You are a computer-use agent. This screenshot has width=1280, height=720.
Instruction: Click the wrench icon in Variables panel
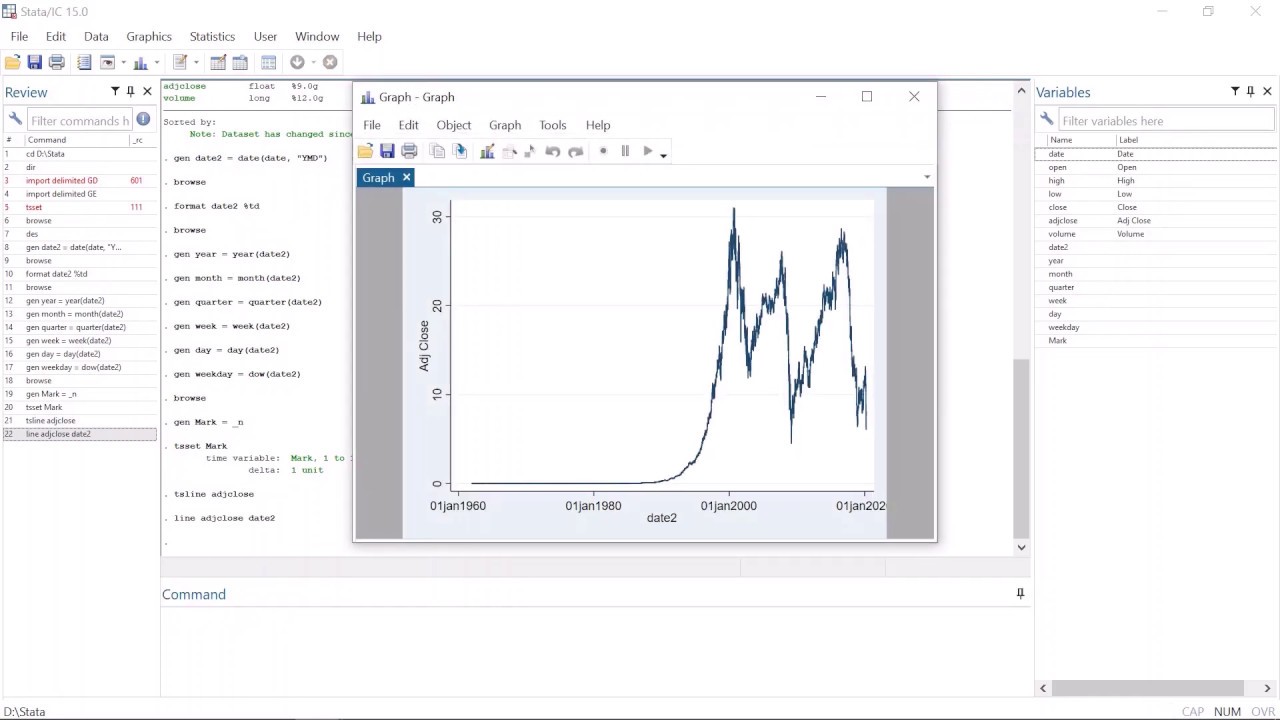(1046, 120)
